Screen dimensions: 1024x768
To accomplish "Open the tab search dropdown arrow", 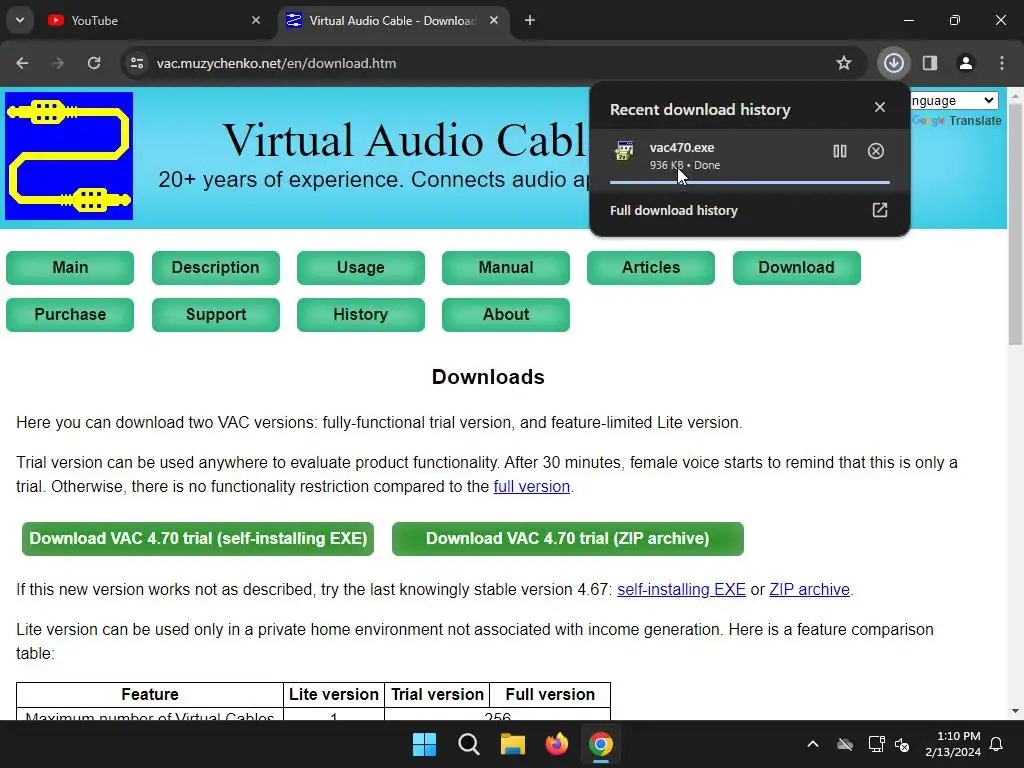I will coord(20,20).
